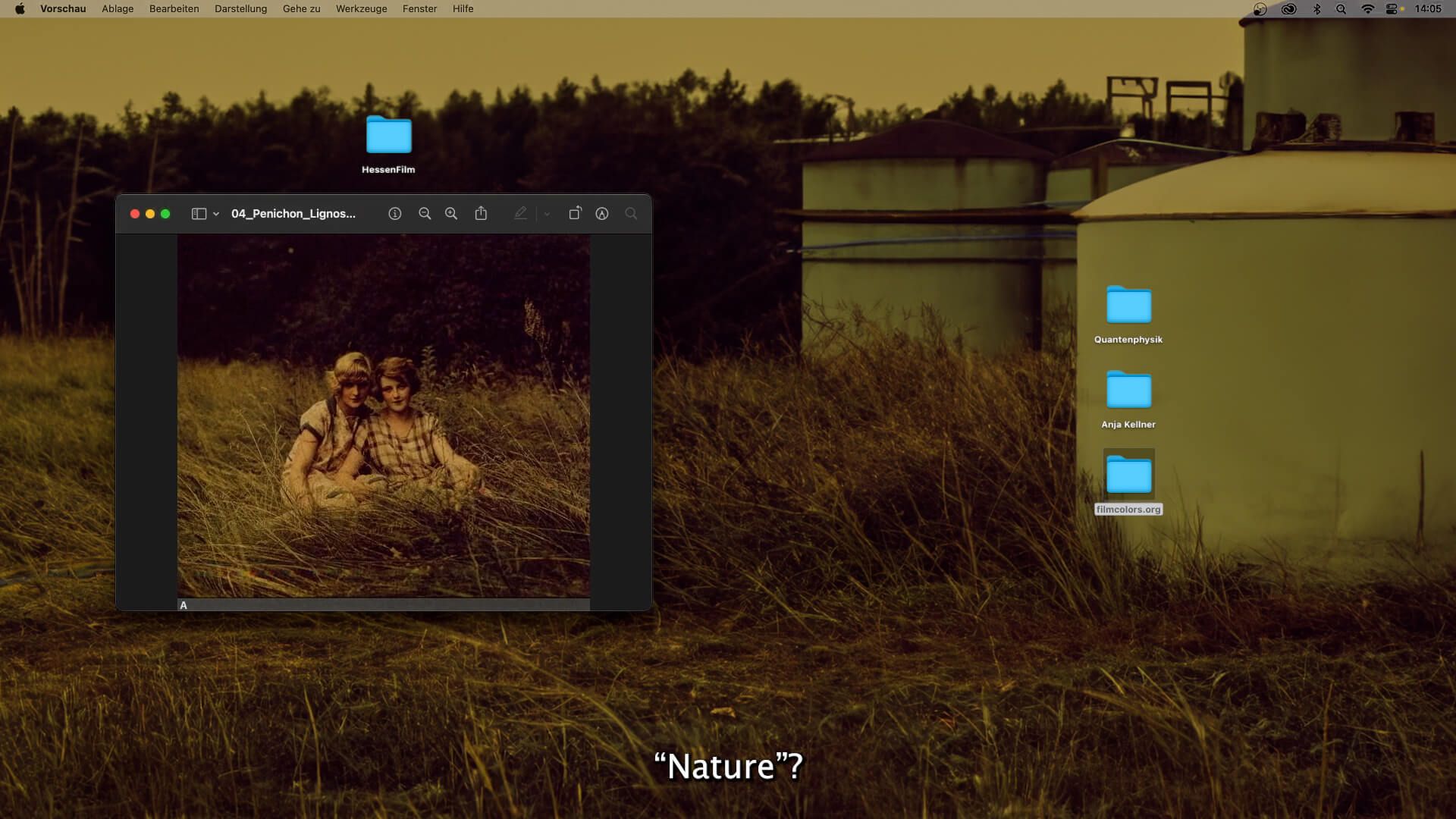Open the Creative Cloud menu bar icon
The height and width of the screenshot is (819, 1456).
[1289, 9]
